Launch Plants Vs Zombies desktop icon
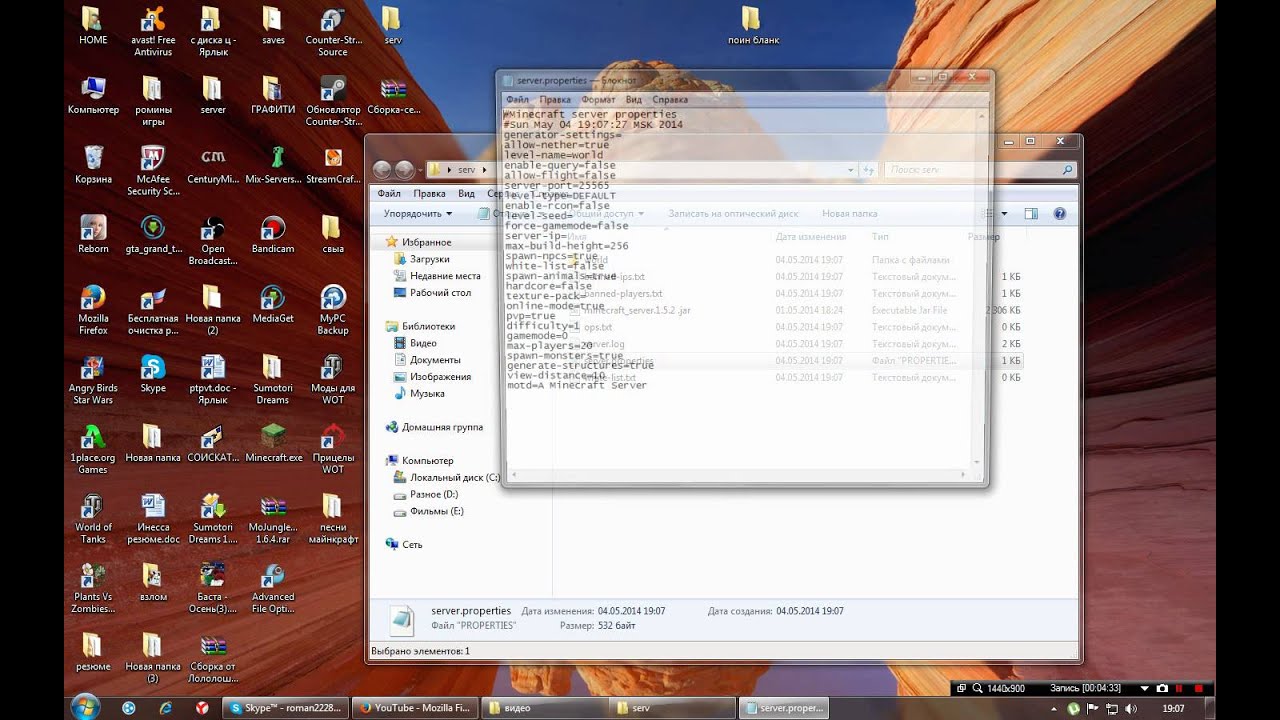 point(93,588)
